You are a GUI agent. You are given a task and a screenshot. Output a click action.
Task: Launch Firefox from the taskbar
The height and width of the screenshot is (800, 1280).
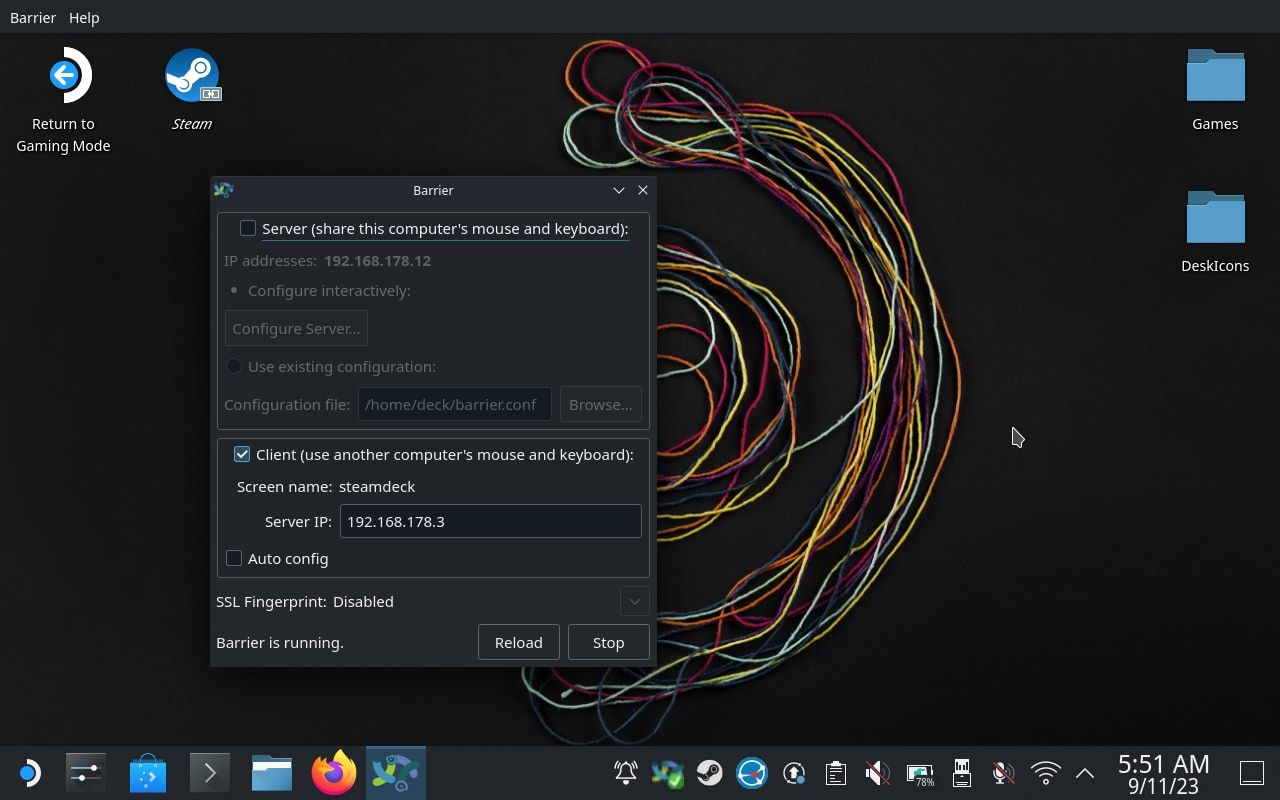[x=333, y=772]
